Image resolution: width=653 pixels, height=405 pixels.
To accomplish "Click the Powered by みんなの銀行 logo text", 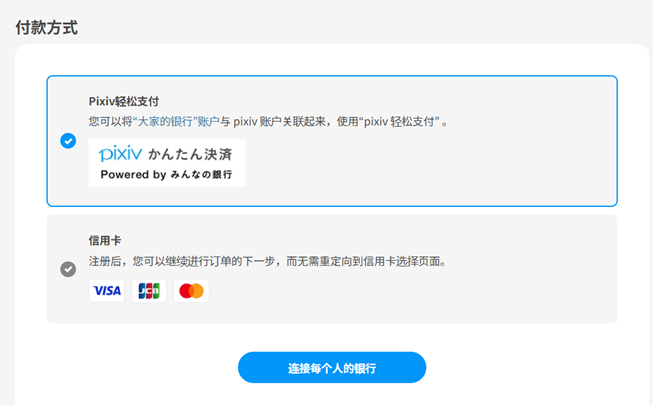I will [x=166, y=174].
